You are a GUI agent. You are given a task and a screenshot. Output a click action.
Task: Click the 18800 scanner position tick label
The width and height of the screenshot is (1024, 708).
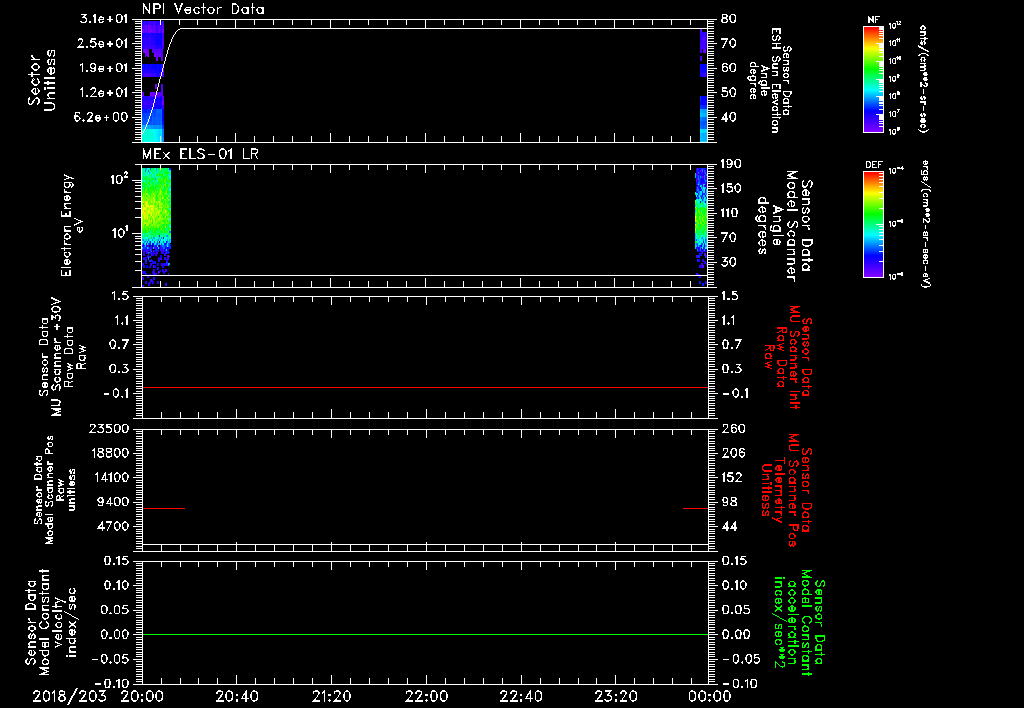(110, 453)
